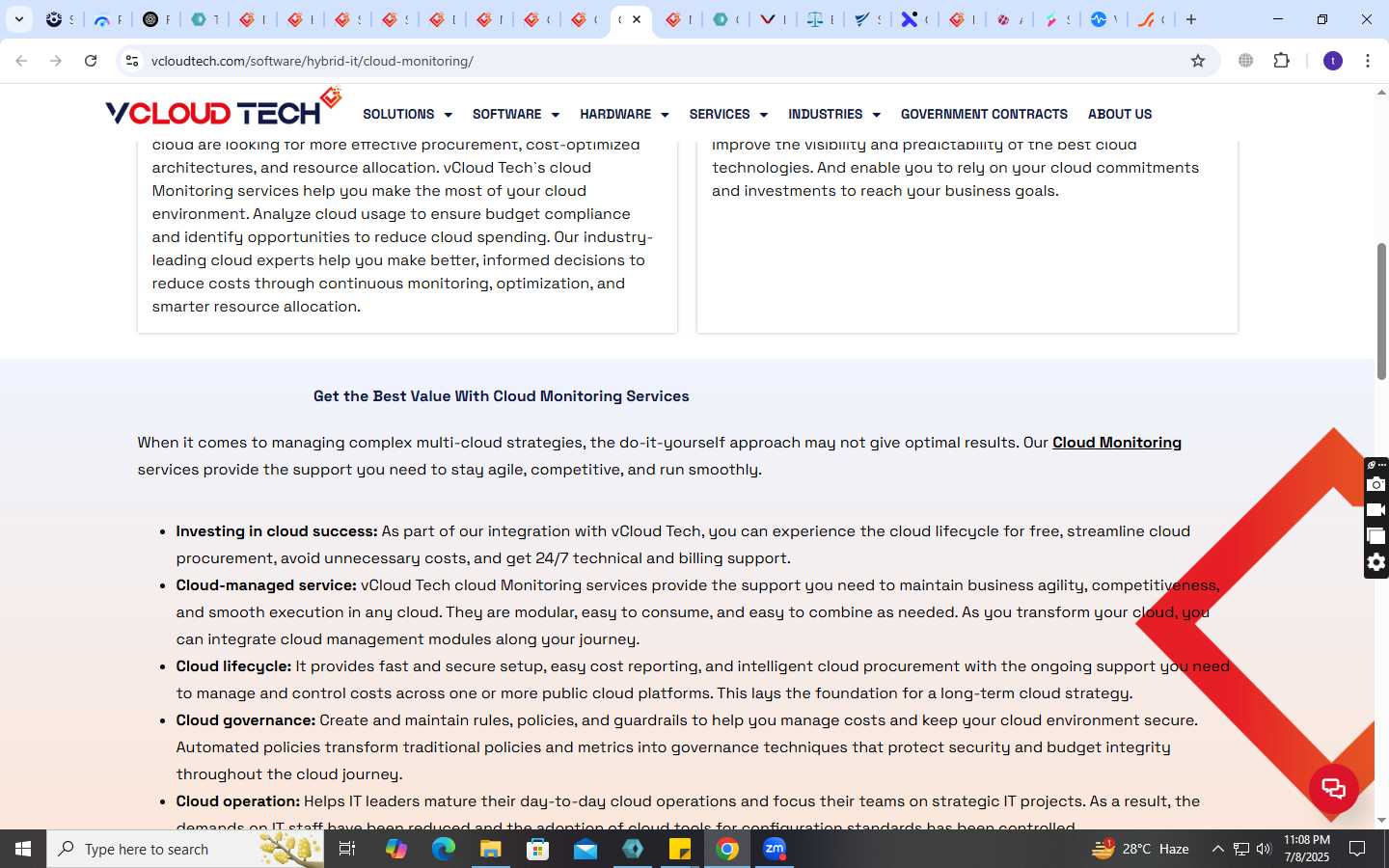Open a new browser tab
Viewport: 1389px width, 868px height.
click(x=1191, y=19)
